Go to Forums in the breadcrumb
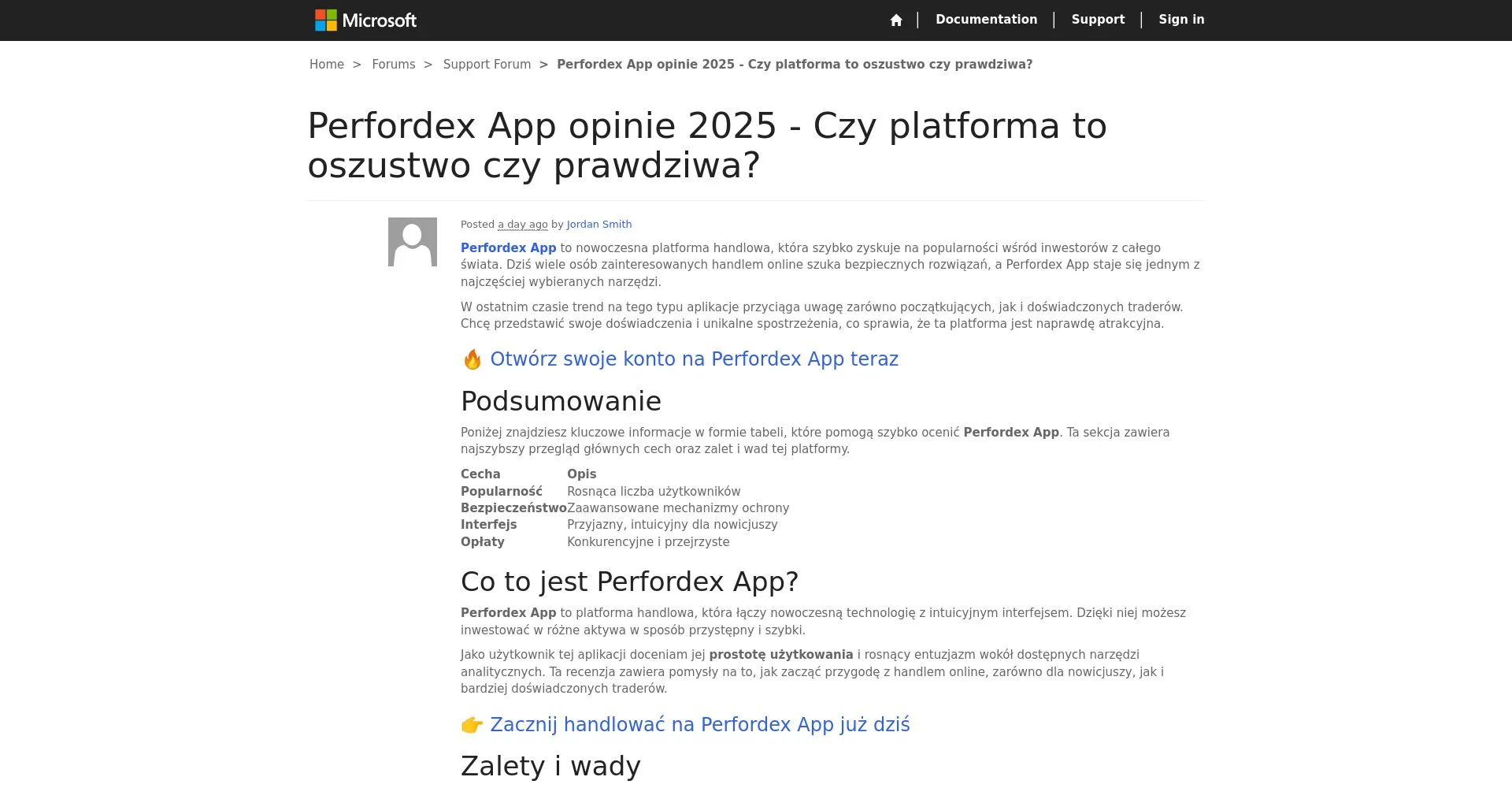The height and width of the screenshot is (788, 1512). [x=394, y=65]
